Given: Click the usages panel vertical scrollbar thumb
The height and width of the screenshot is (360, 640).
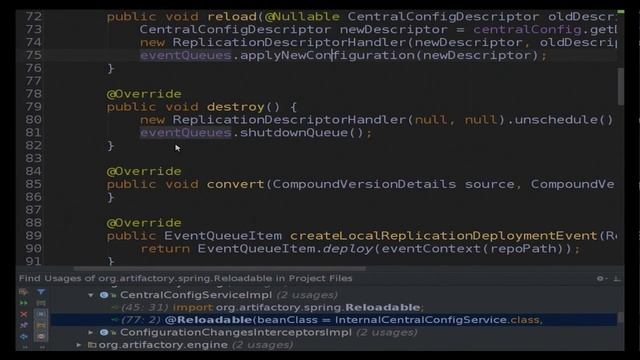Looking at the screenshot, I should 620,317.
